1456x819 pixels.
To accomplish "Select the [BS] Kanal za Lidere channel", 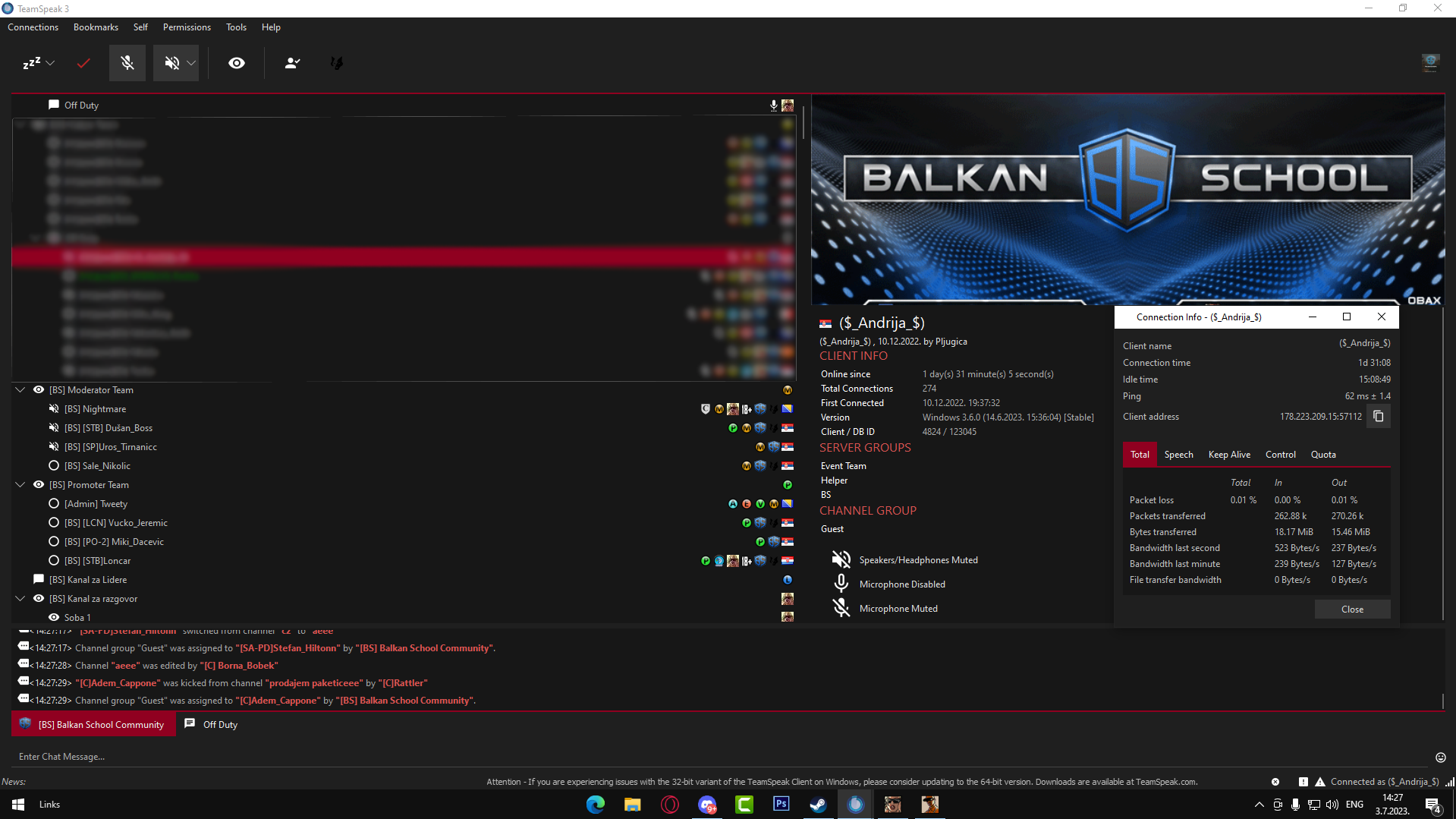I will 88,580.
